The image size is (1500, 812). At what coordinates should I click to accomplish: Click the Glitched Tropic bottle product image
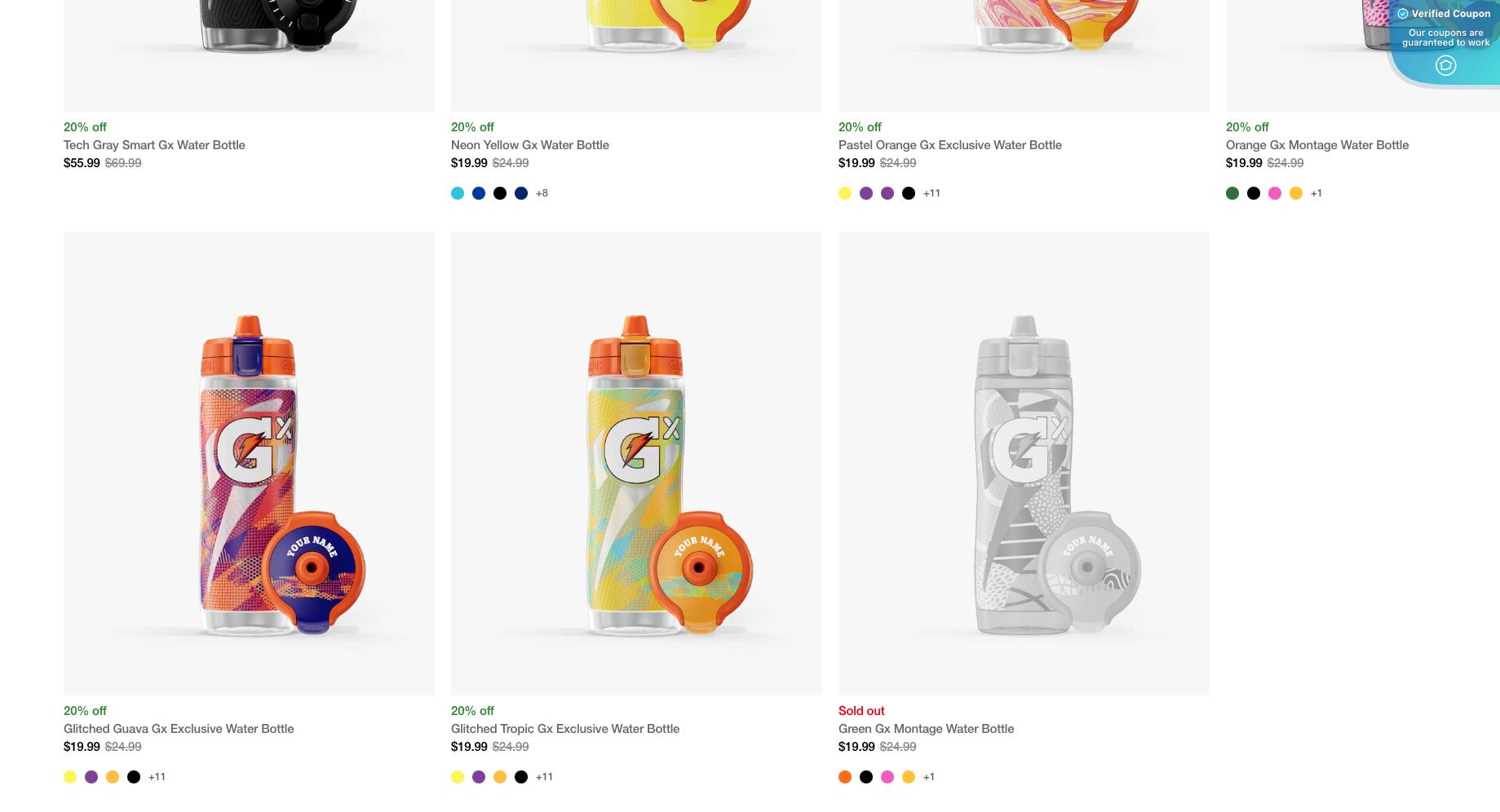point(636,464)
